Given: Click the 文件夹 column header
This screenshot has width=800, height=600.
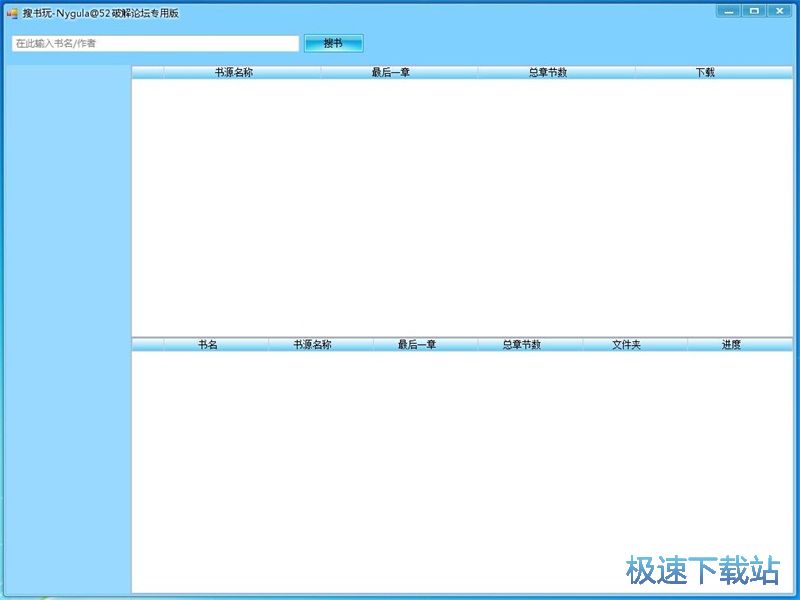Looking at the screenshot, I should pos(635,345).
